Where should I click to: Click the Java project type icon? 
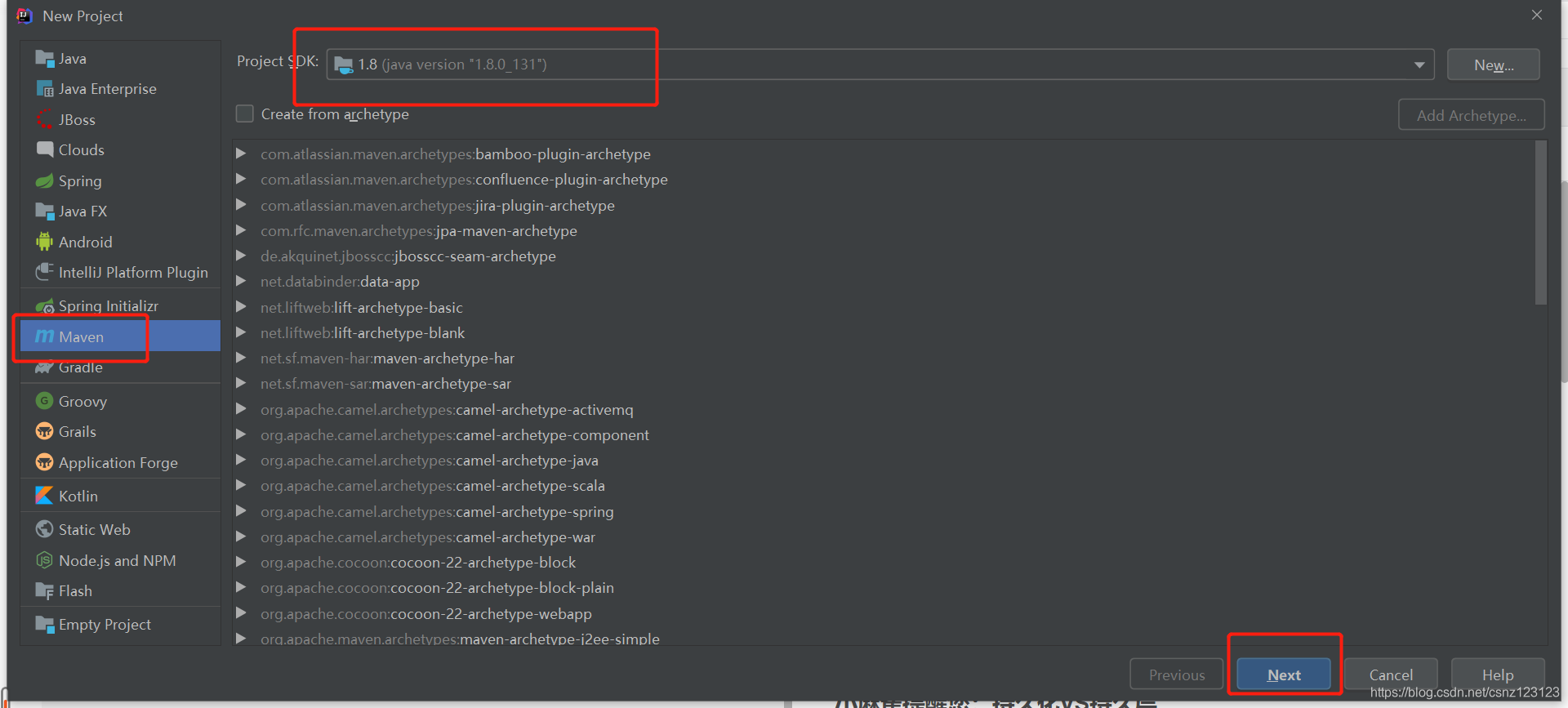pos(44,59)
